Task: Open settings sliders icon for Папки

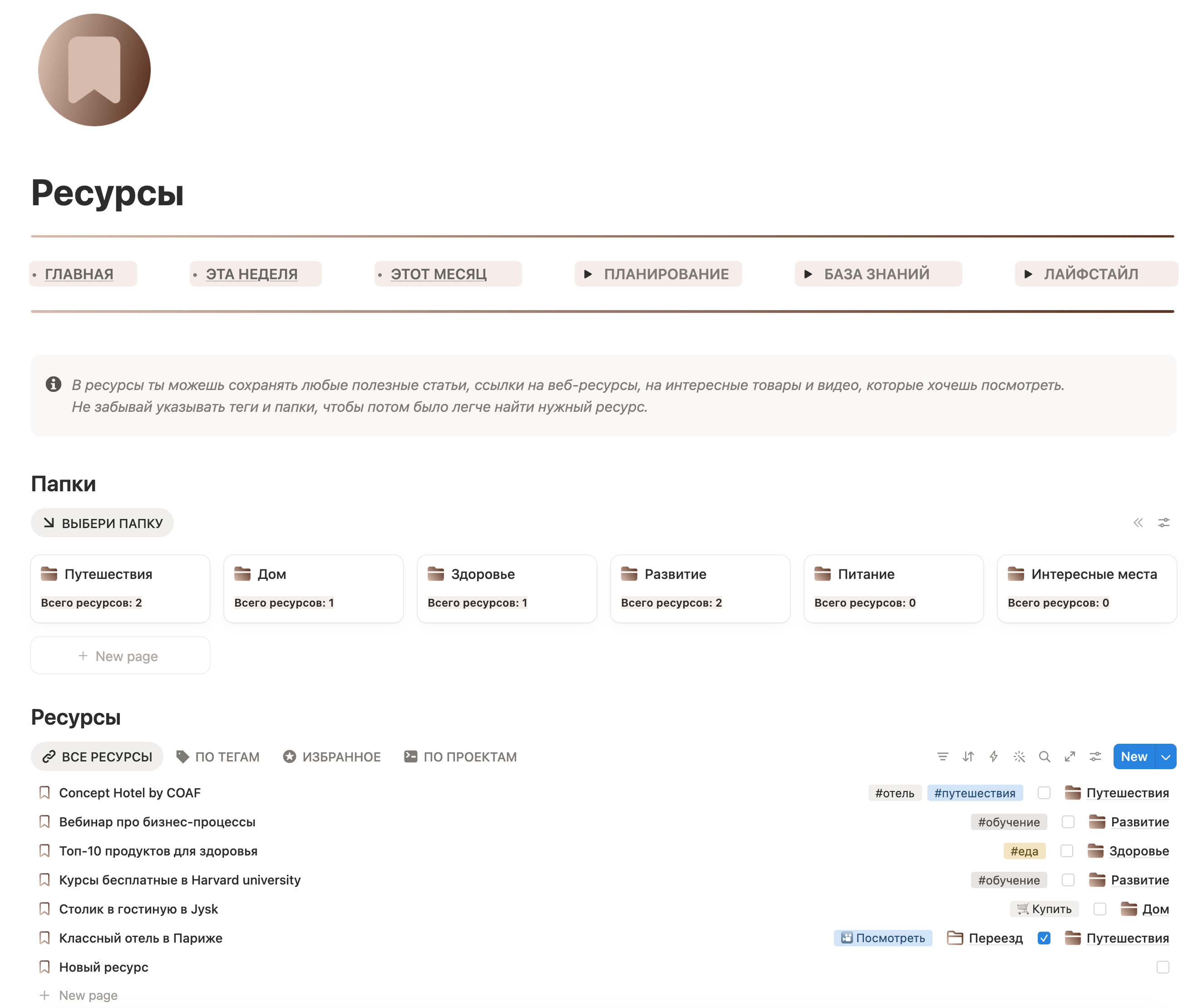Action: coord(1164,523)
